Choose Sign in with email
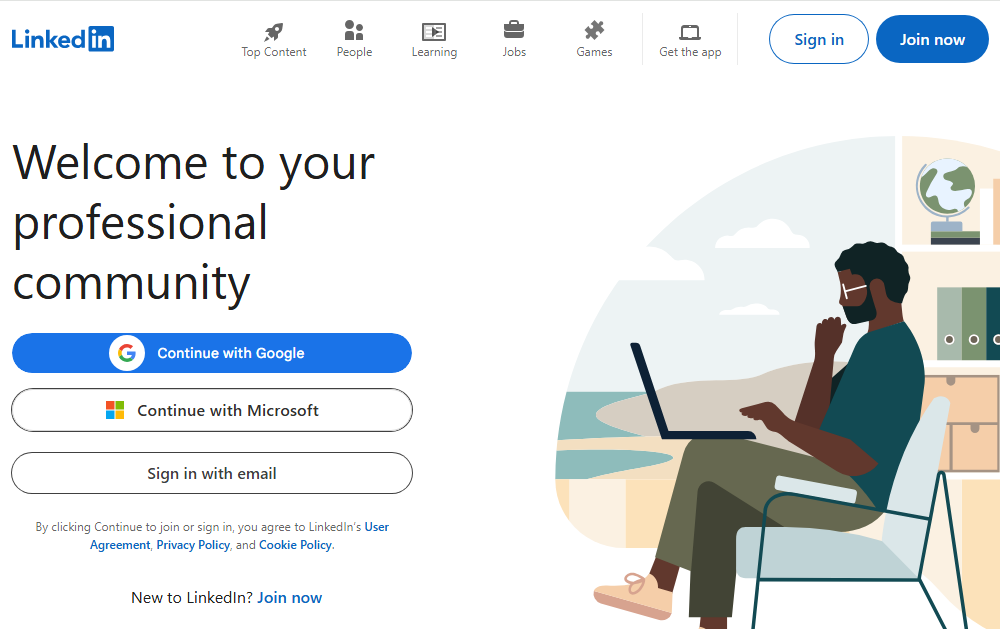Image resolution: width=1000 pixels, height=629 pixels. click(212, 473)
